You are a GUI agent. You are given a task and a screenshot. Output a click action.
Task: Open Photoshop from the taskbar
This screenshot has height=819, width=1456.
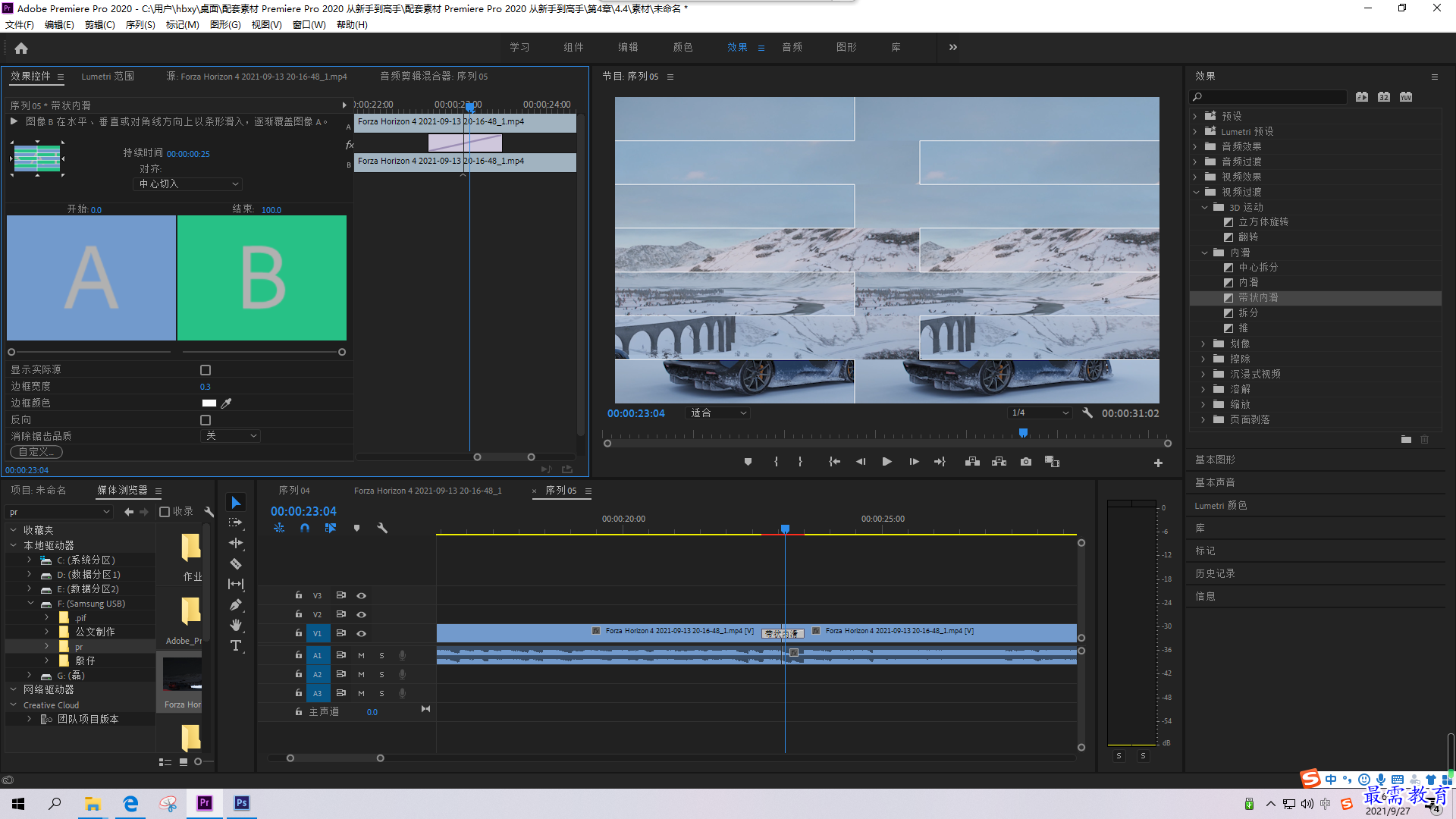[241, 803]
